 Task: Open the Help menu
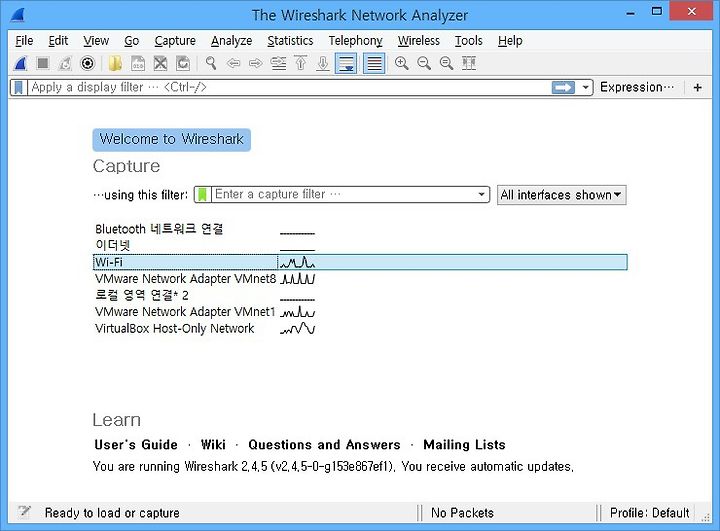(510, 41)
